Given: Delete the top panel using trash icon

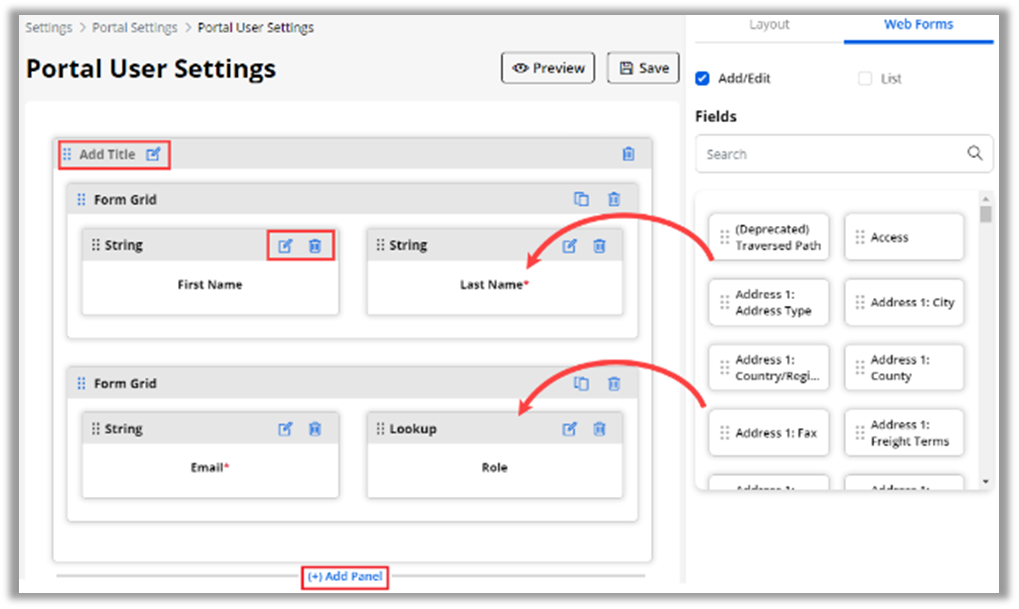Looking at the screenshot, I should 628,154.
